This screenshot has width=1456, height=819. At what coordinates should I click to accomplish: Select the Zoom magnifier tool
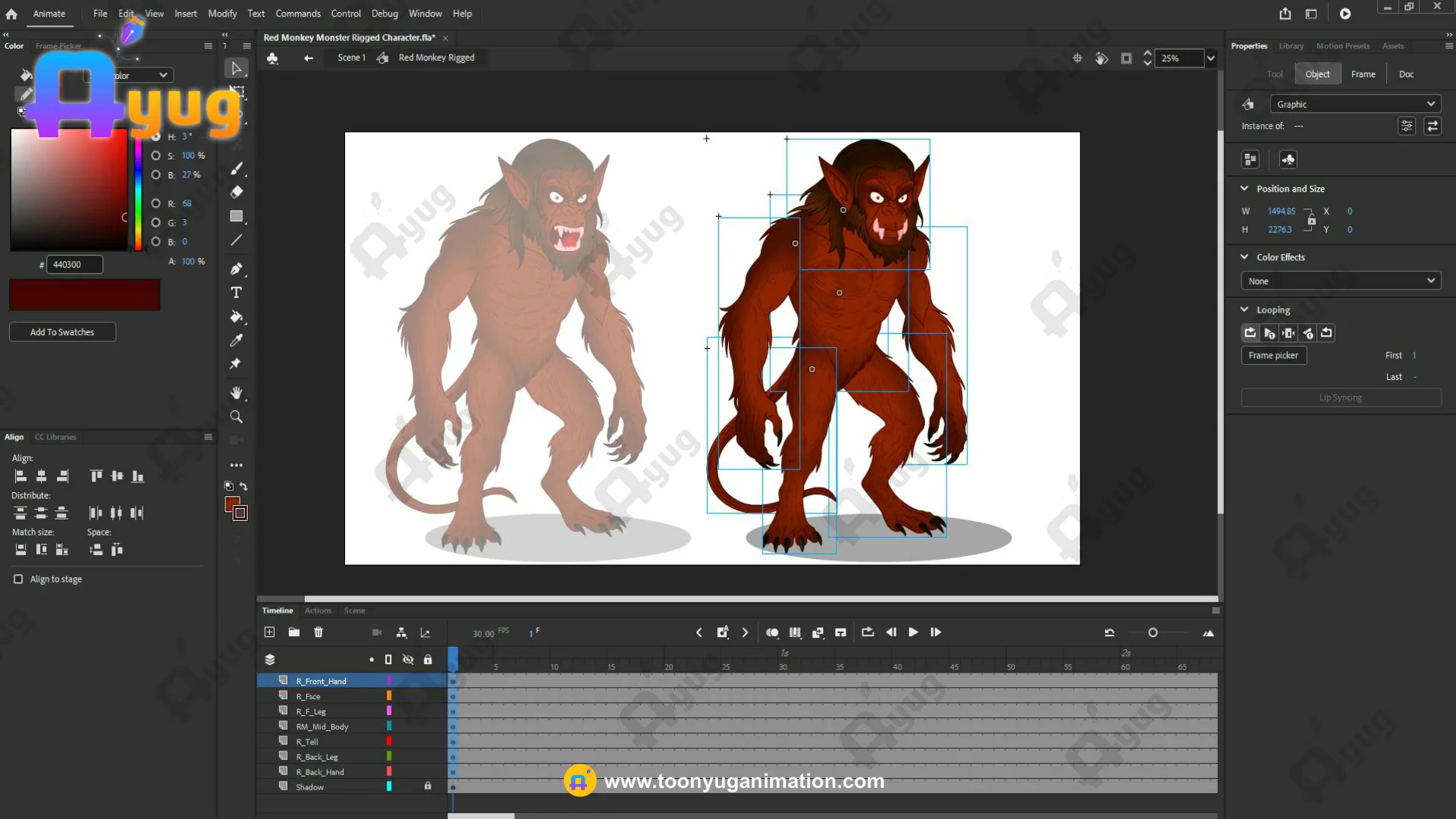pyautogui.click(x=236, y=417)
